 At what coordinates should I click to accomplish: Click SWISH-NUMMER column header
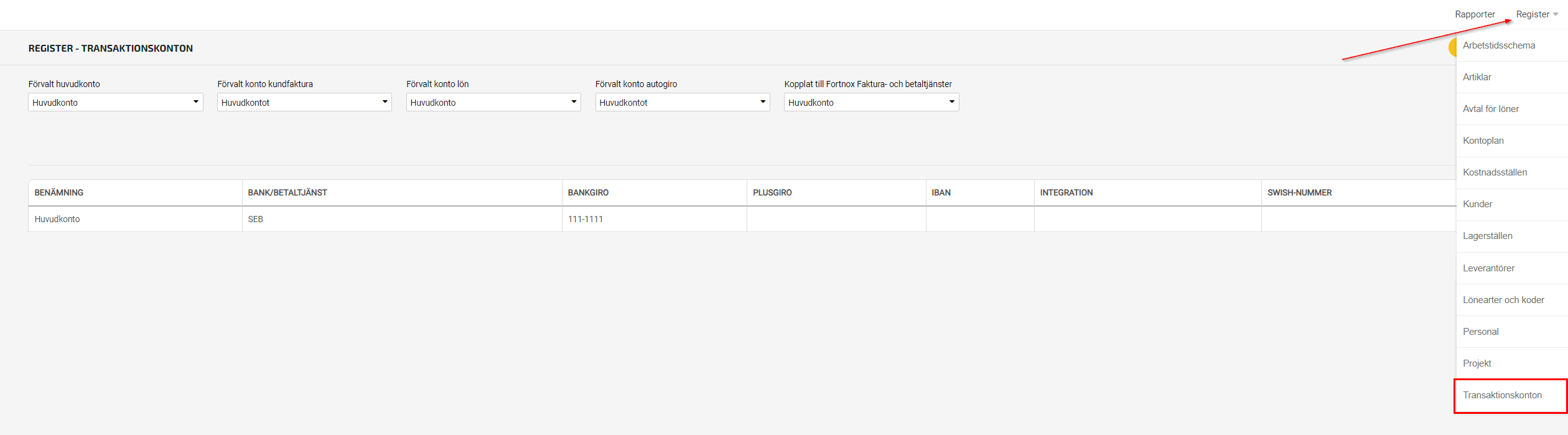tap(1359, 193)
